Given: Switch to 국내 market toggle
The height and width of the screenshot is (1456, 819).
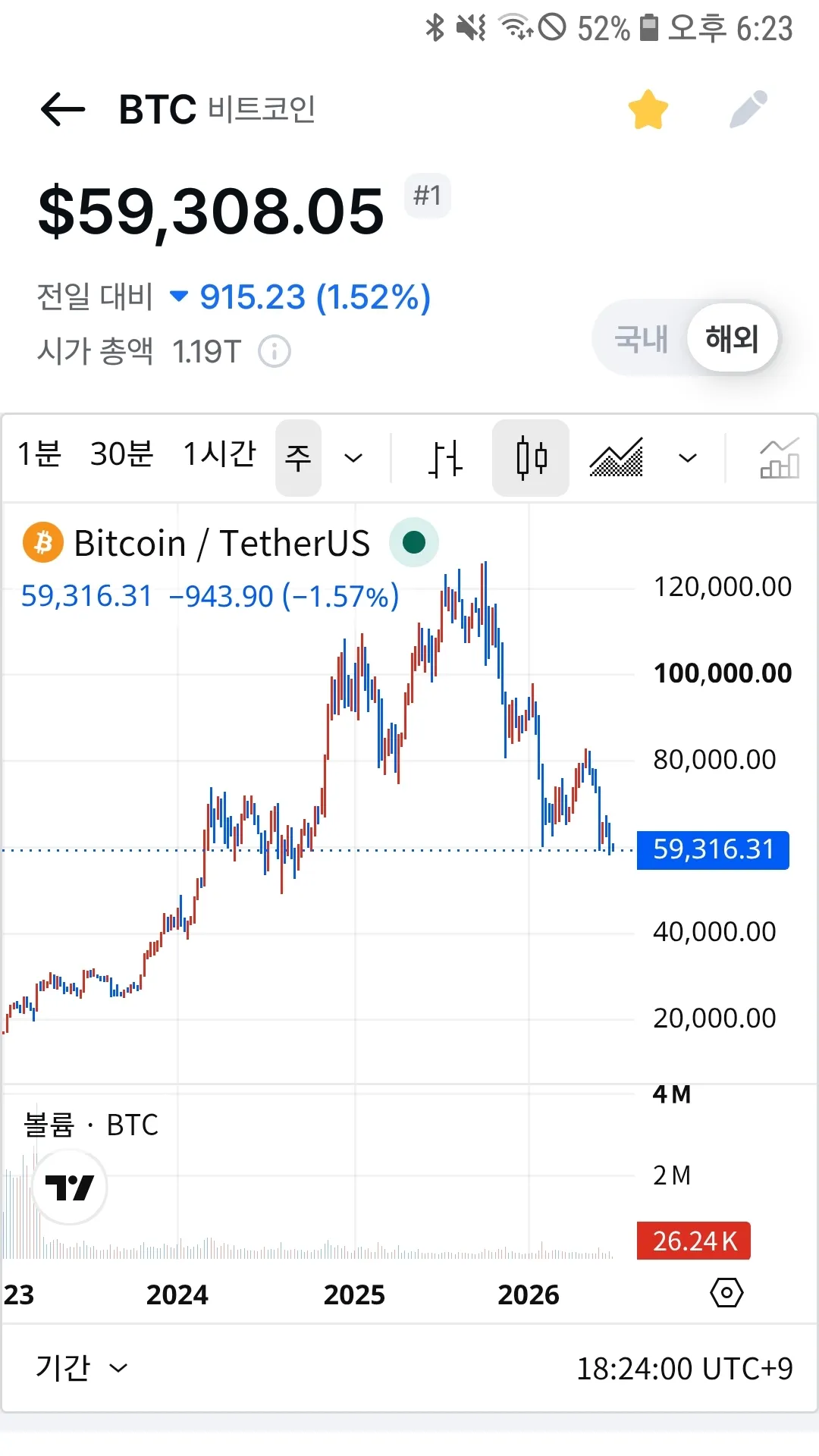Looking at the screenshot, I should point(642,338).
